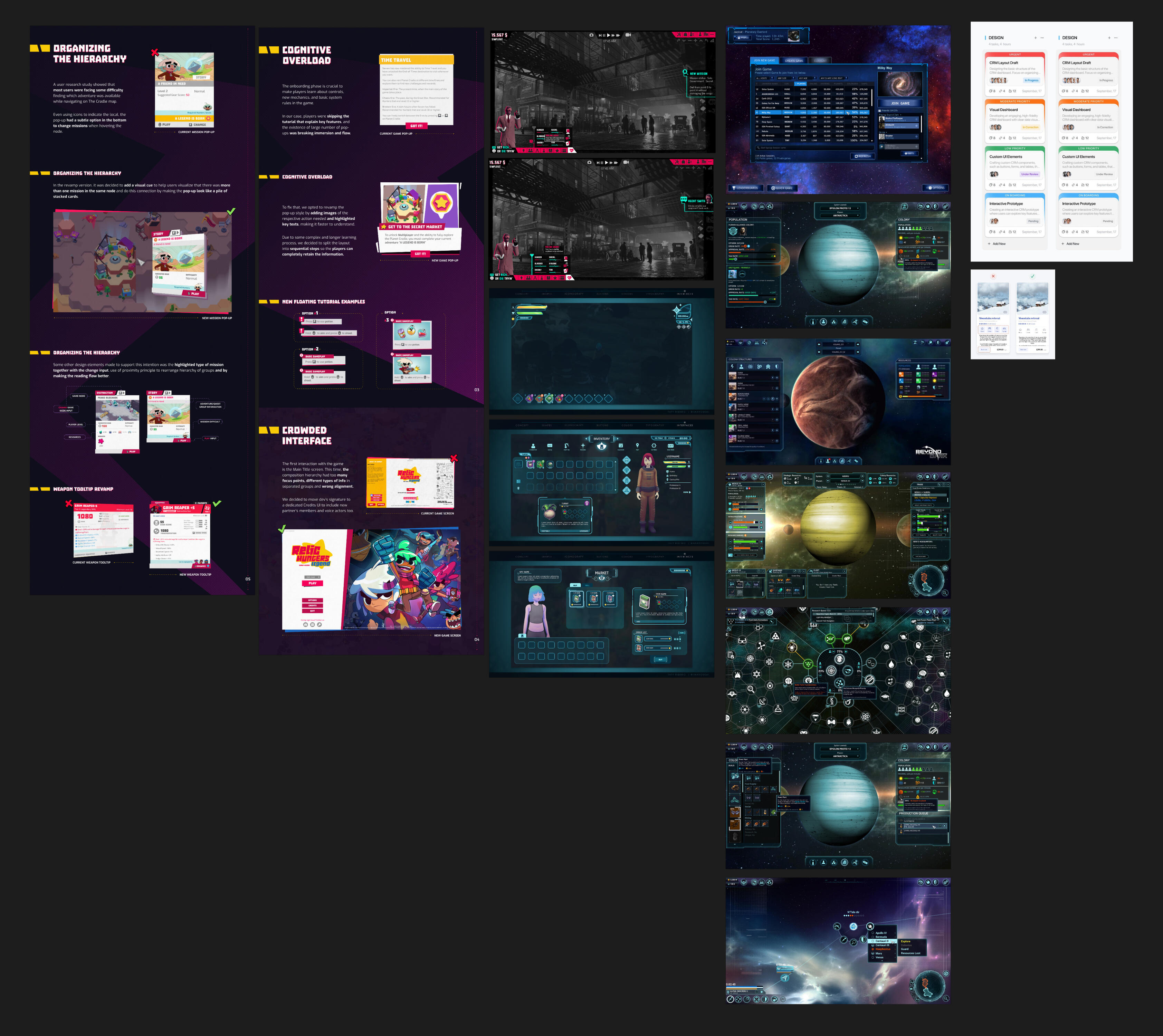This screenshot has width=1163, height=1036.
Task: Open the ANY SIZE filter dropdown
Action: pyautogui.click(x=793, y=78)
